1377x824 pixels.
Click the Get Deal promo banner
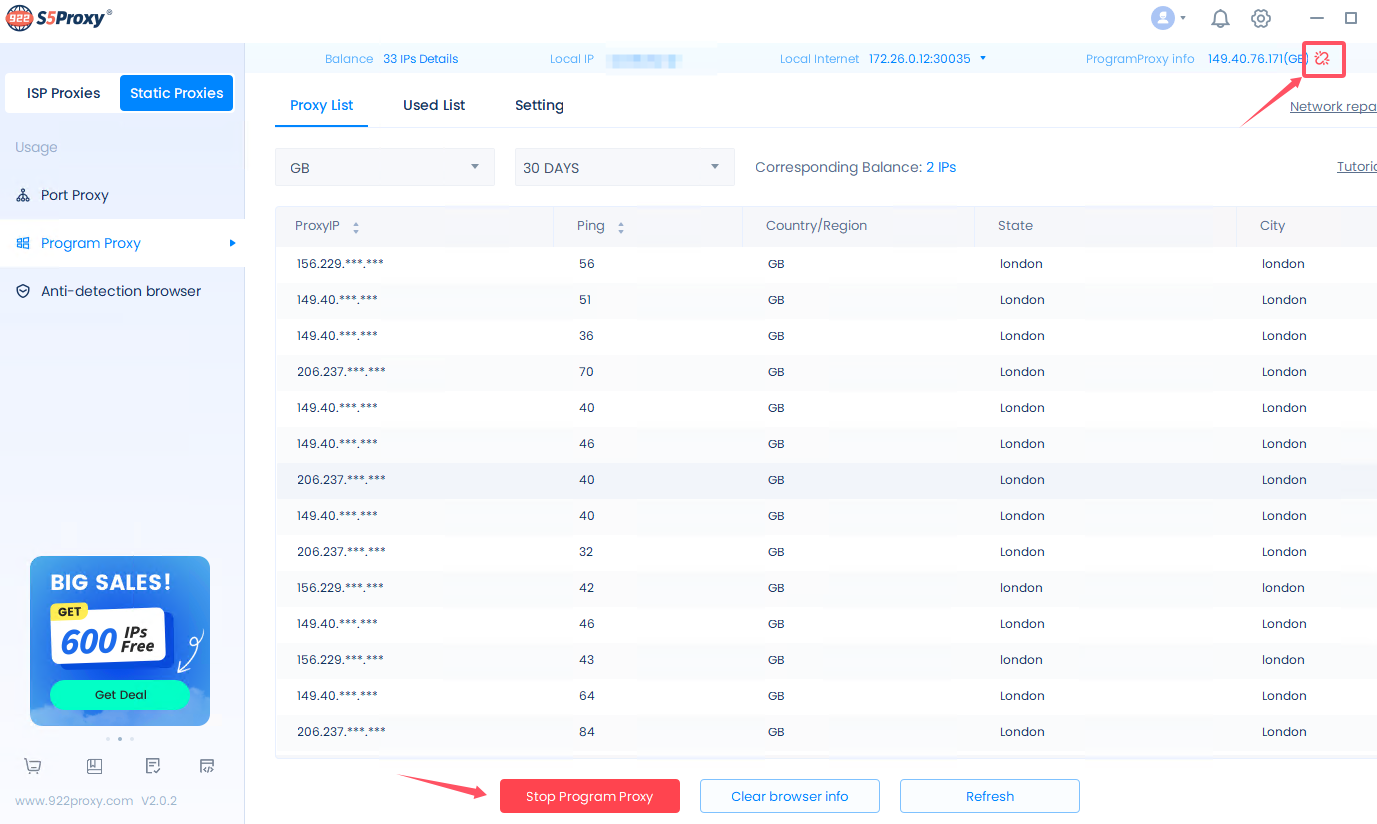[120, 694]
